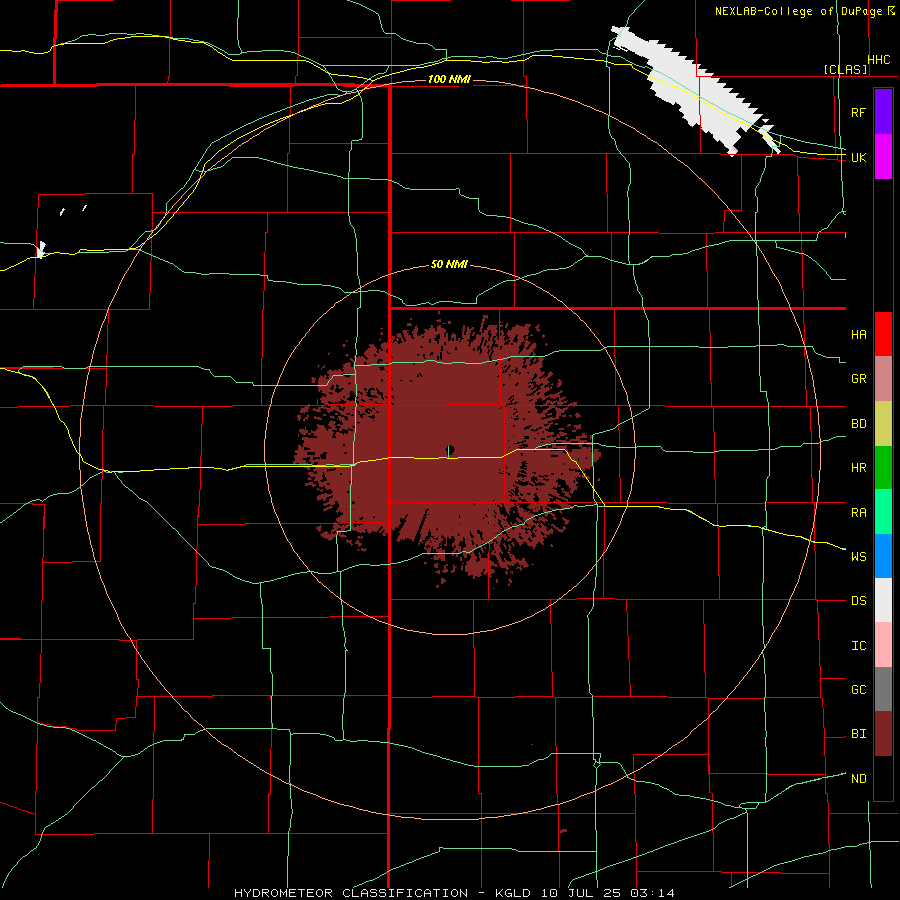
Task: Click the HR green legend swatch
Action: 883,467
